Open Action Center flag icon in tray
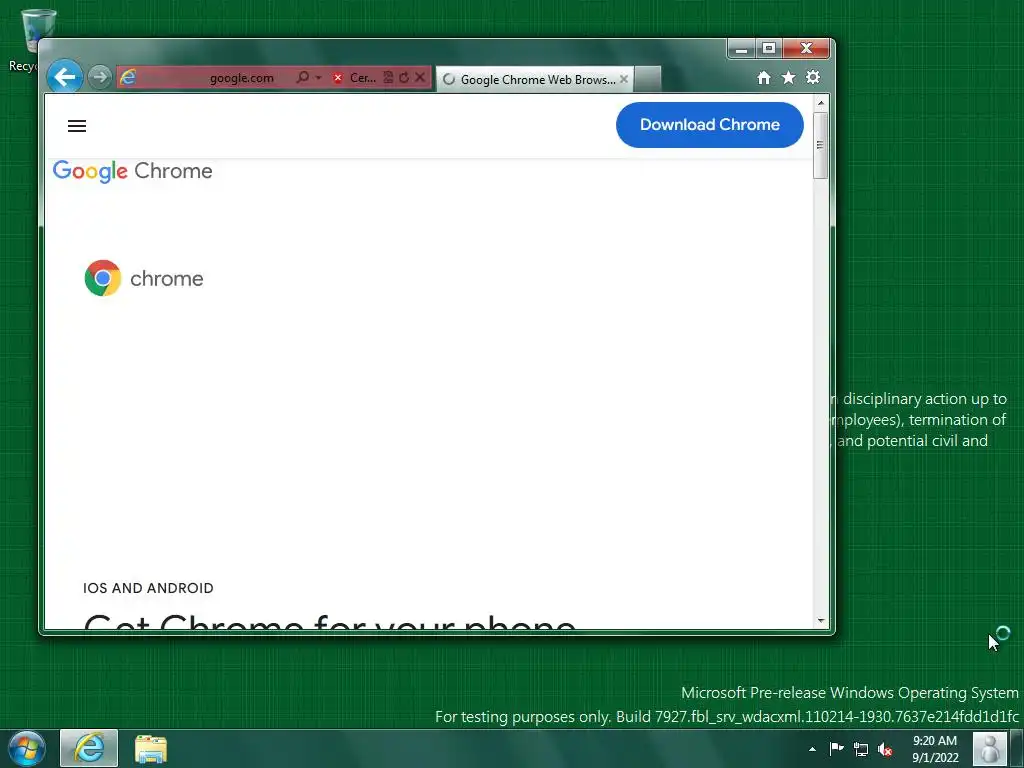This screenshot has height=768, width=1024. 837,749
